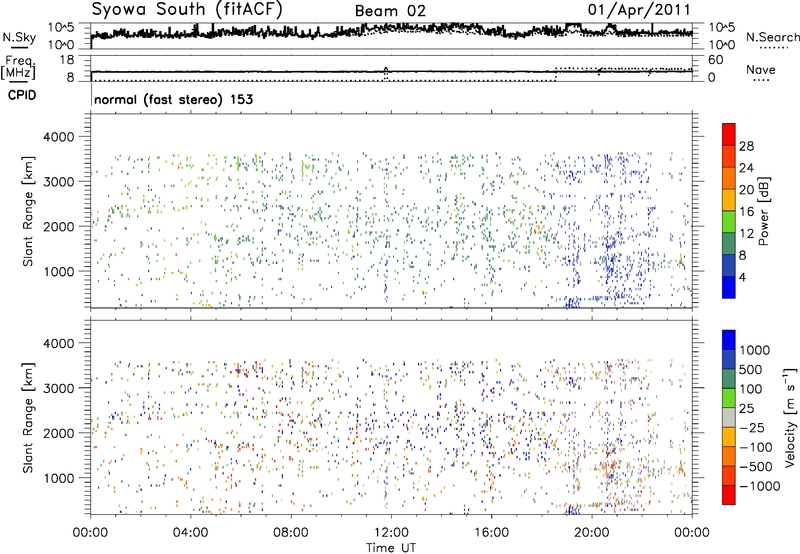Viewport: 800px width, 554px height.
Task: Pick the blue 4–8 dB power swatch
Action: tap(729, 266)
